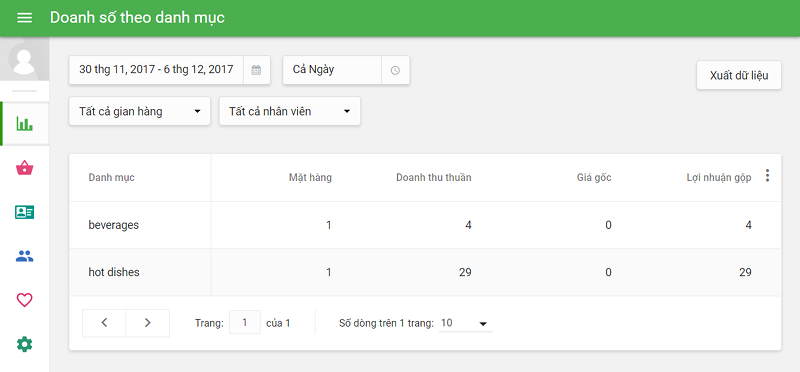Screen dimensions: 800x372
Task: Select the beverages category row
Action: [425, 225]
